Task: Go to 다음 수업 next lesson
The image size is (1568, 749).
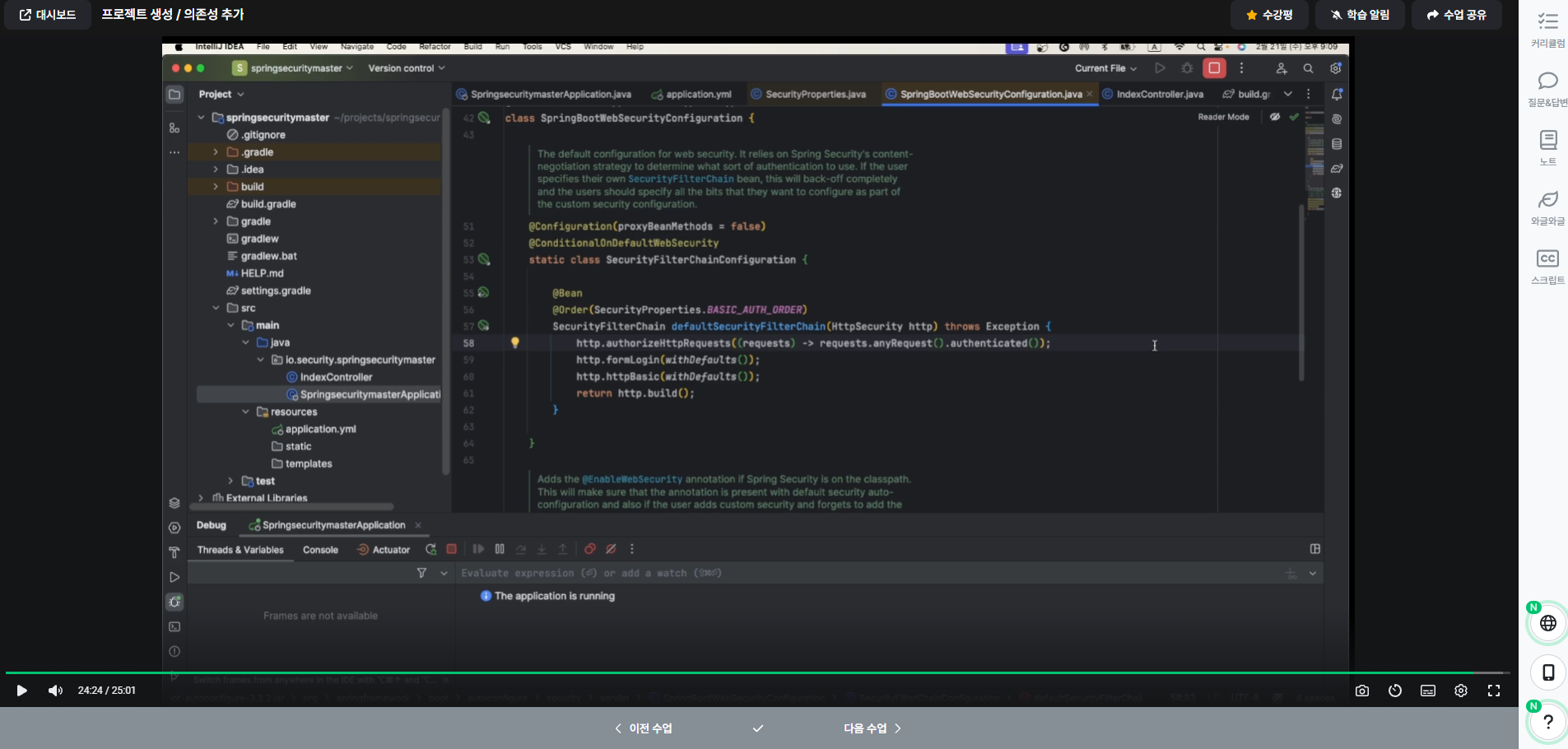Action: click(x=872, y=728)
